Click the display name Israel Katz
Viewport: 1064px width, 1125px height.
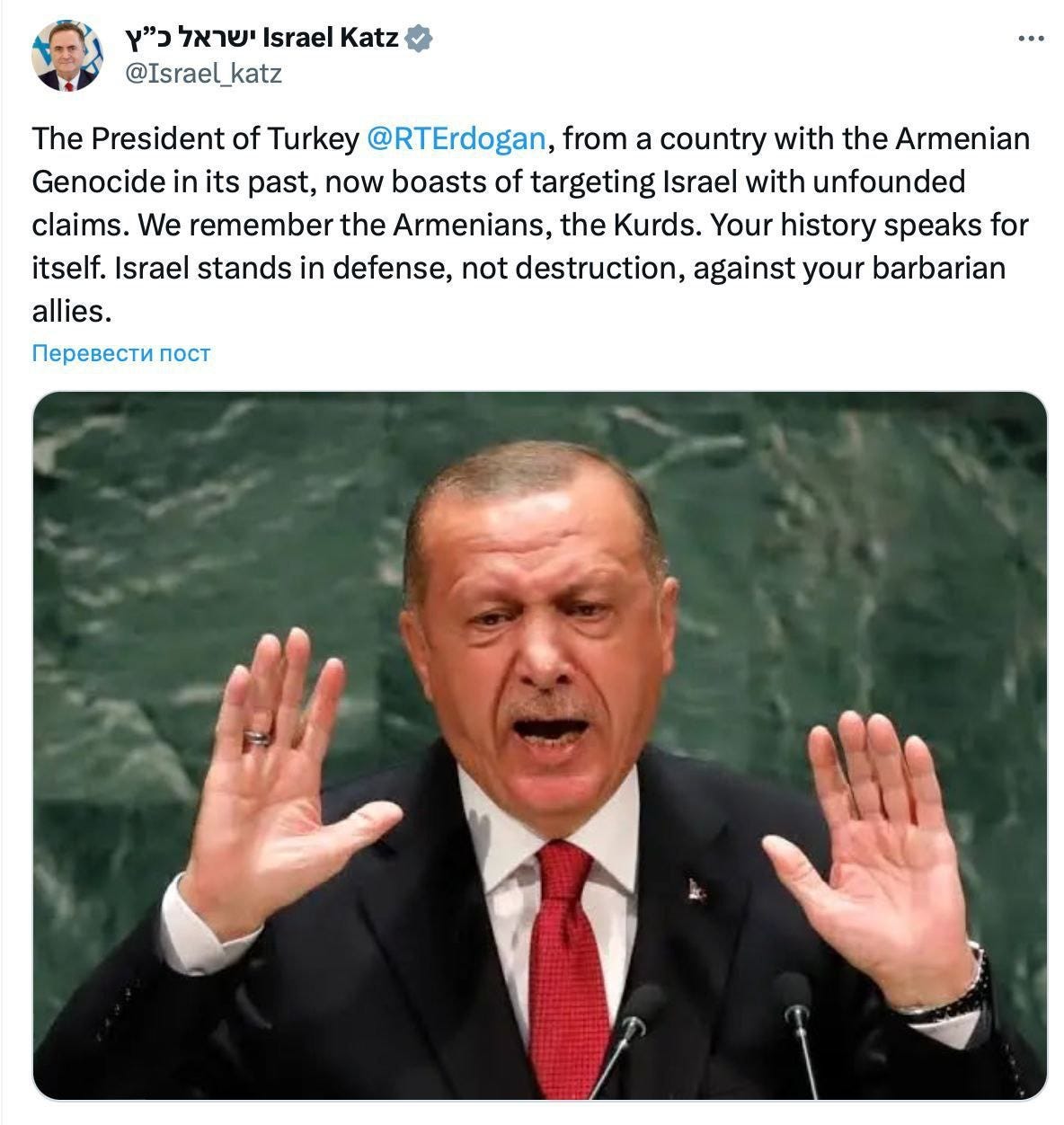(329, 38)
